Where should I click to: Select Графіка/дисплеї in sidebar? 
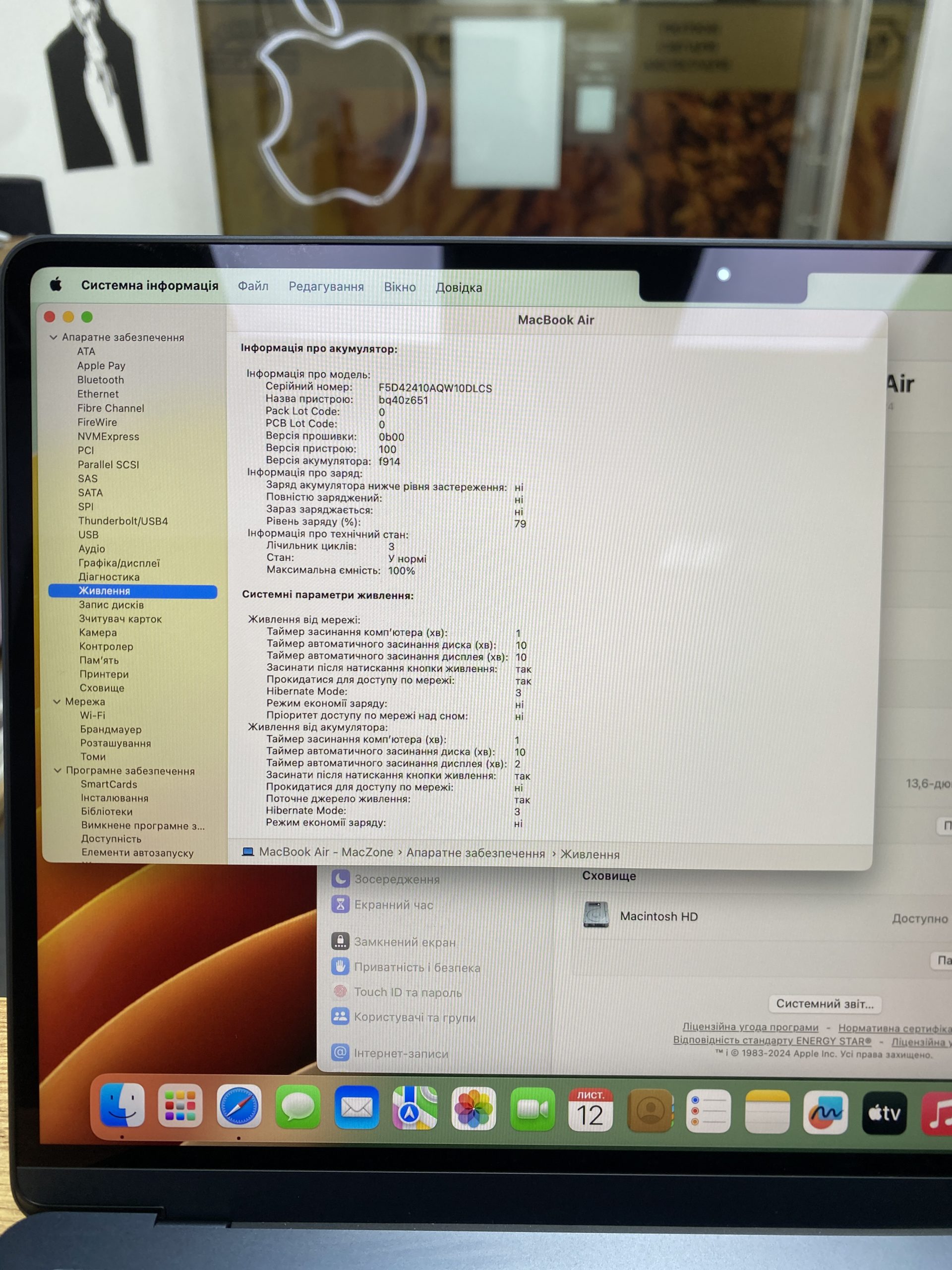click(119, 563)
